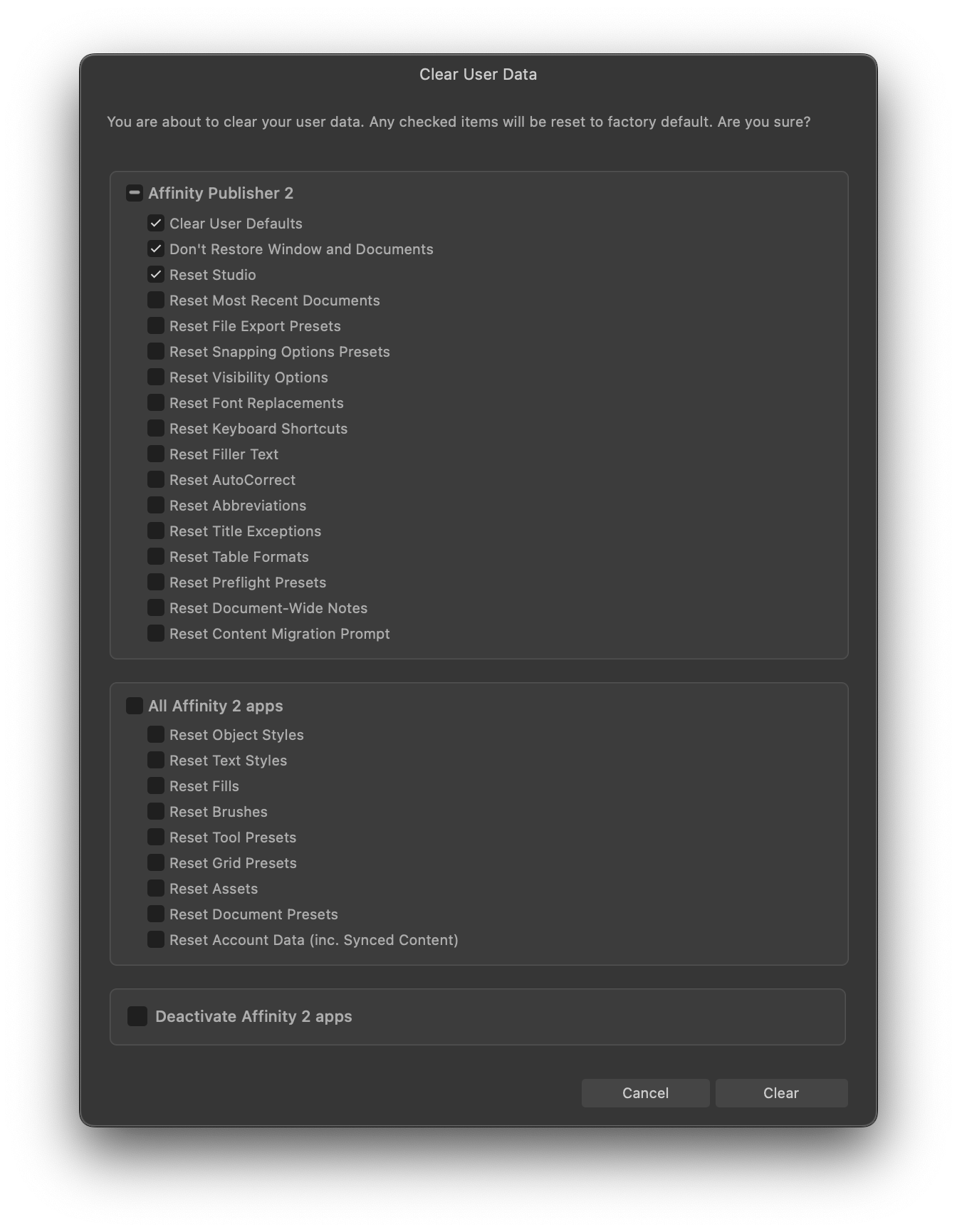Tick Reset Keyboard Shortcuts option

156,429
